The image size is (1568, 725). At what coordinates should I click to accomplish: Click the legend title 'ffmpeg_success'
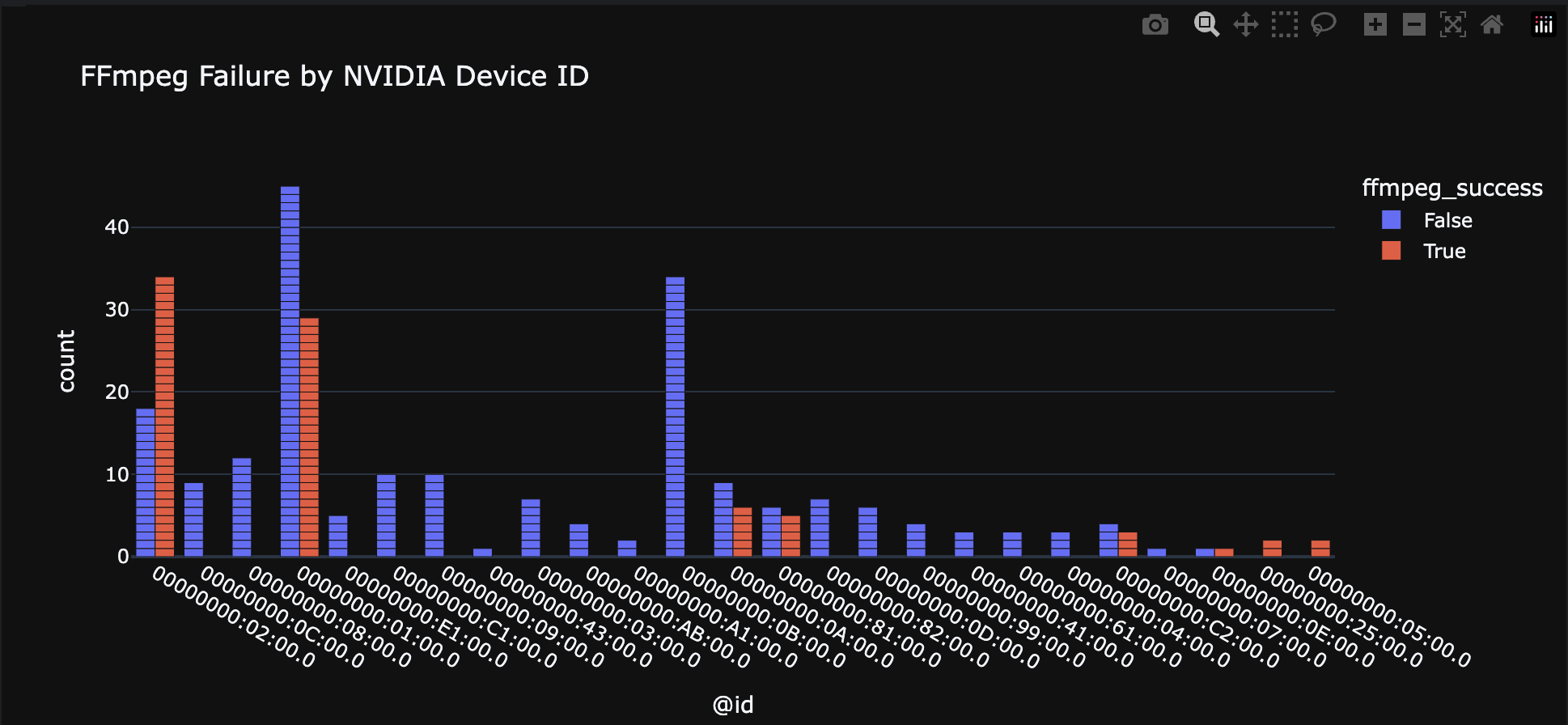(1452, 188)
